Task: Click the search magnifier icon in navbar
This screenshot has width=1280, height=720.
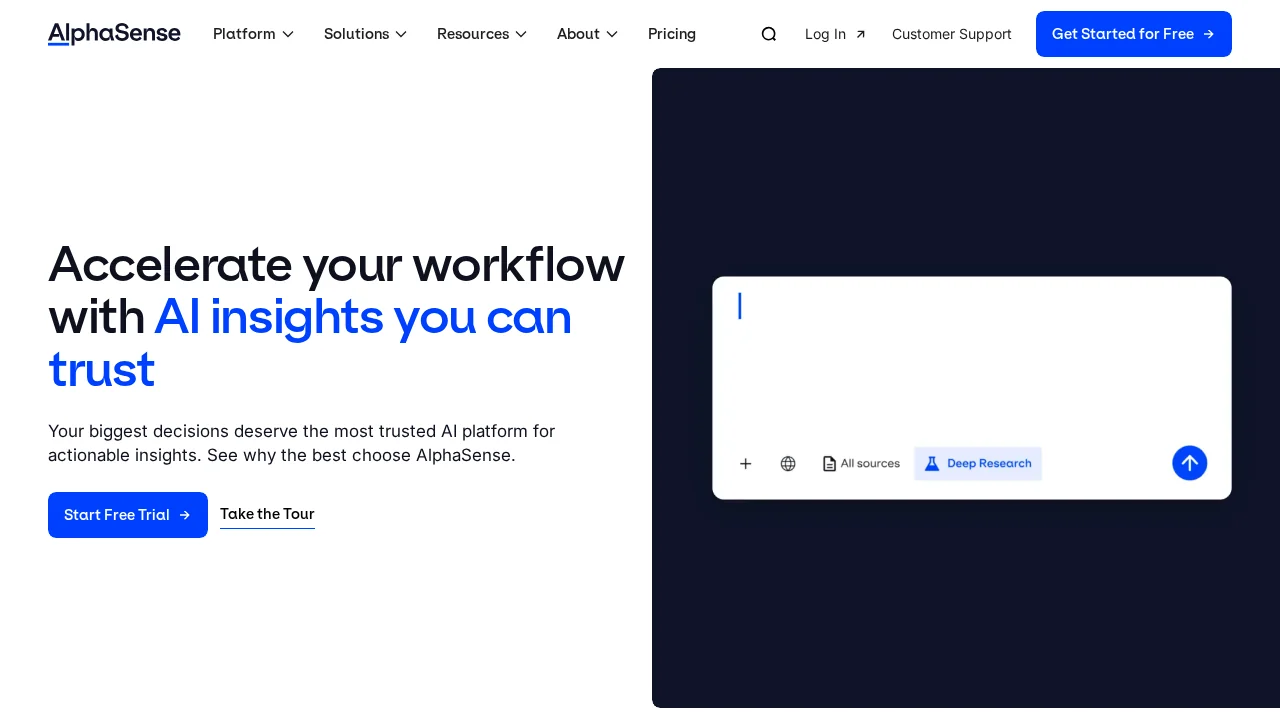Action: [x=768, y=33]
